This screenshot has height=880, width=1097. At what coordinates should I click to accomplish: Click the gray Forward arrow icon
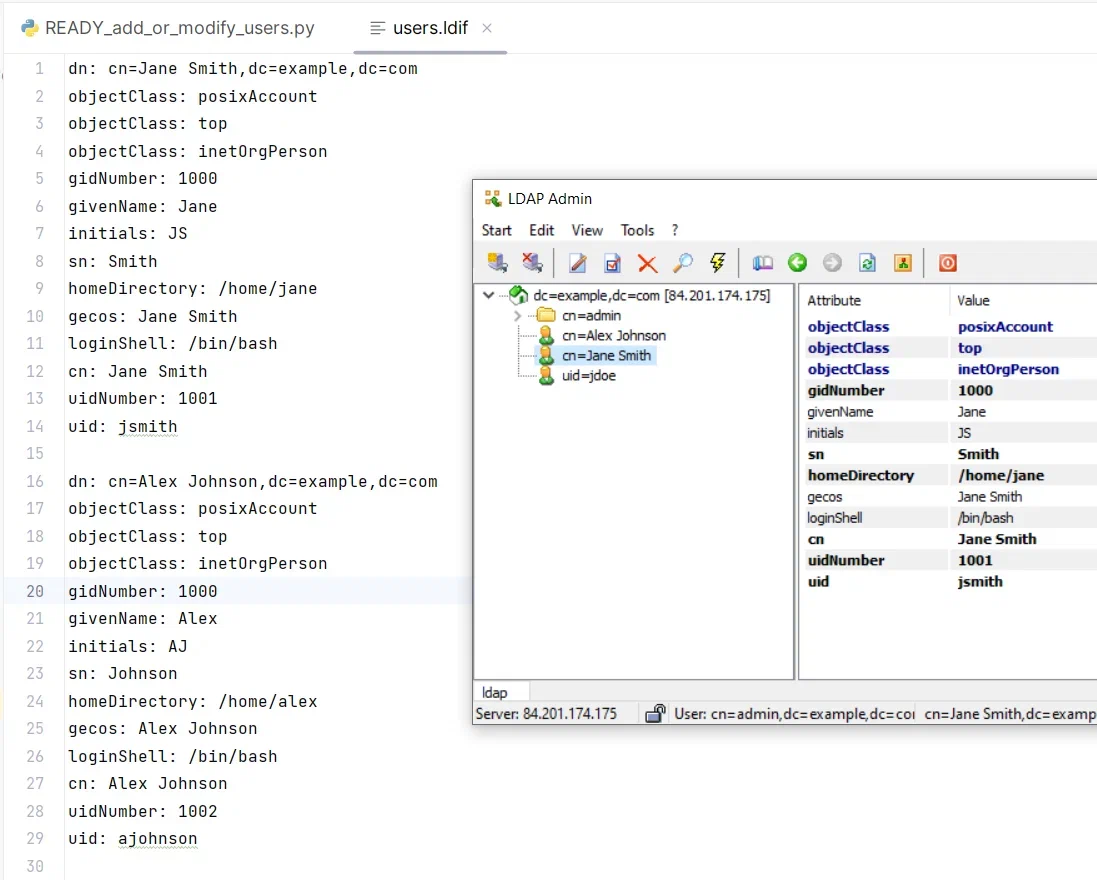833,263
